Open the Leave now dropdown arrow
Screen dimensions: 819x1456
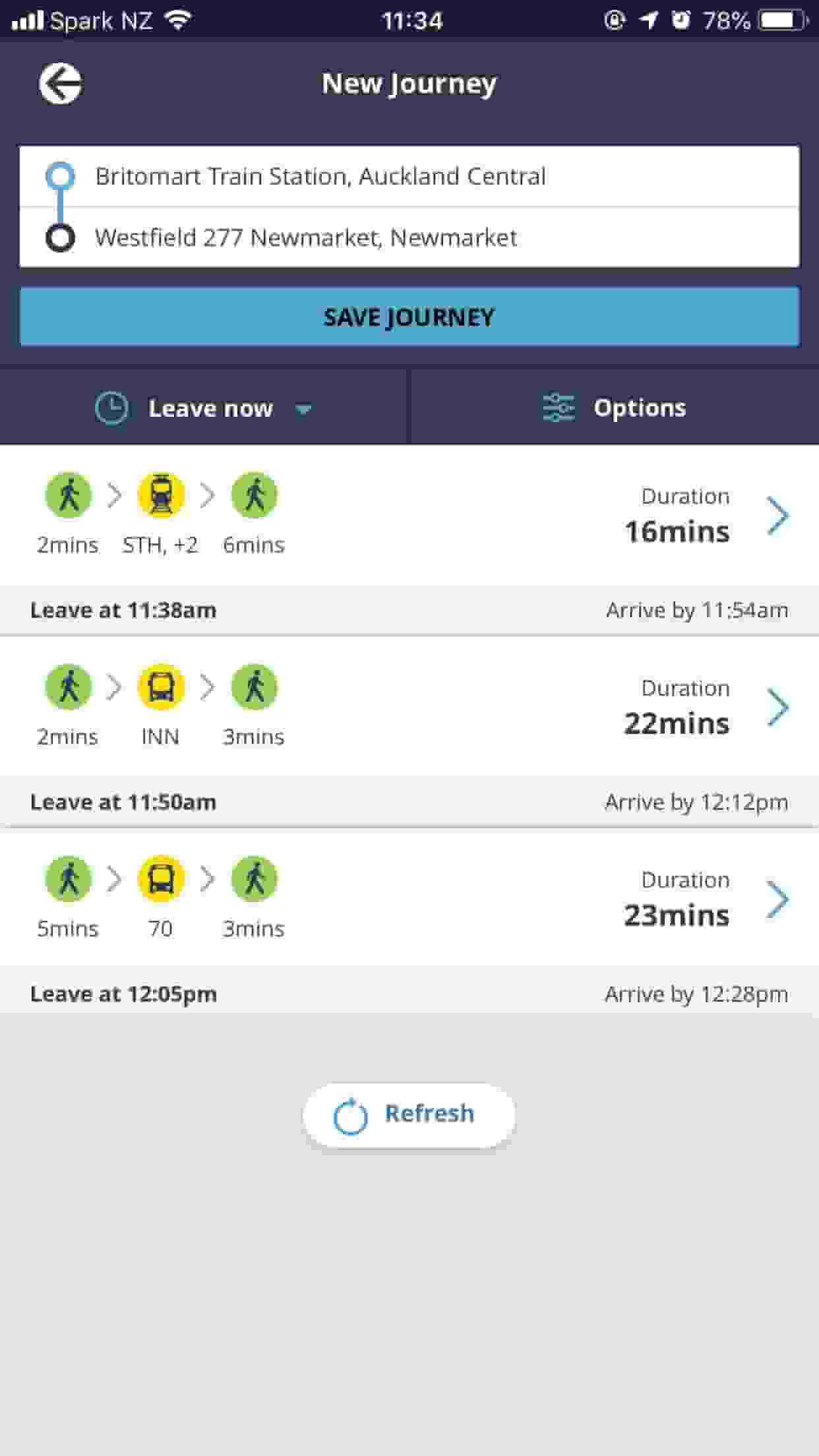[x=303, y=409]
